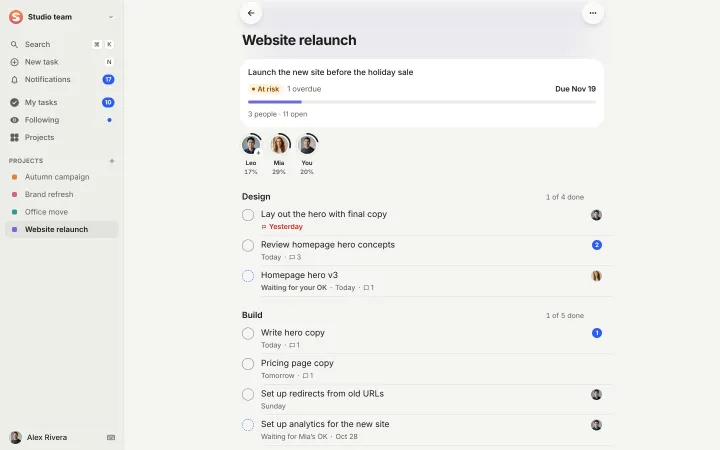The image size is (720, 450).
Task: Click assignee avatar on Set up analytics
Action: (x=596, y=425)
